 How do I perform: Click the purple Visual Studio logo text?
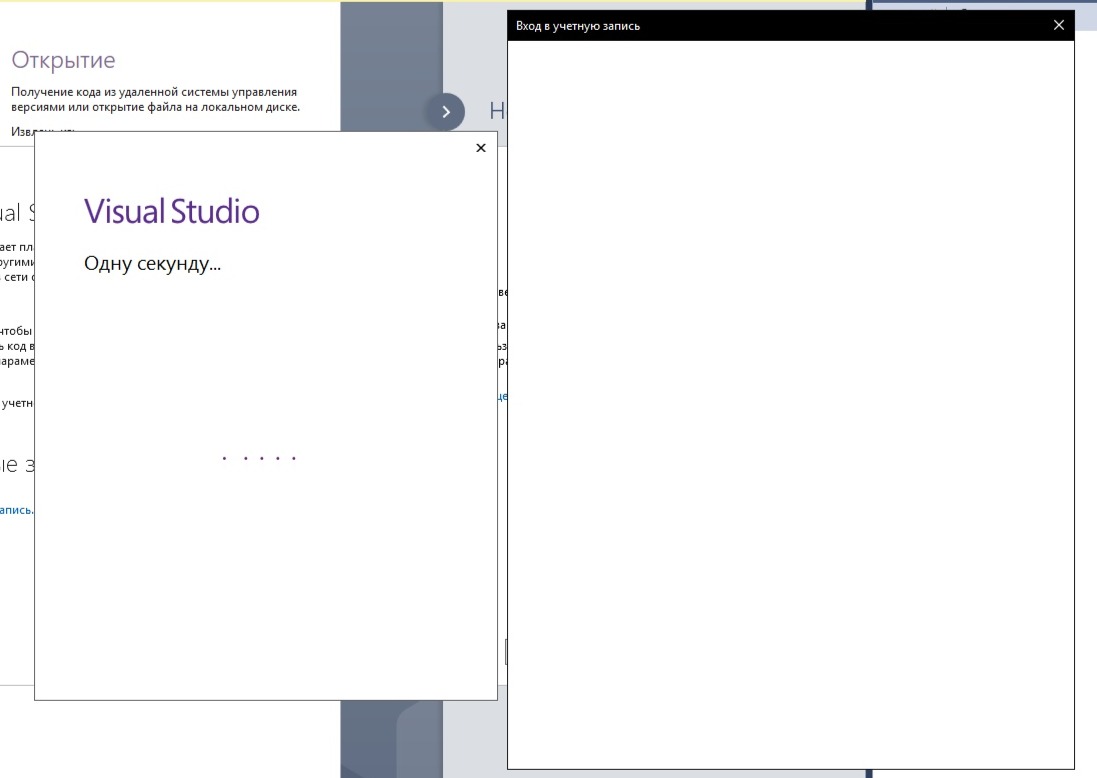[171, 211]
